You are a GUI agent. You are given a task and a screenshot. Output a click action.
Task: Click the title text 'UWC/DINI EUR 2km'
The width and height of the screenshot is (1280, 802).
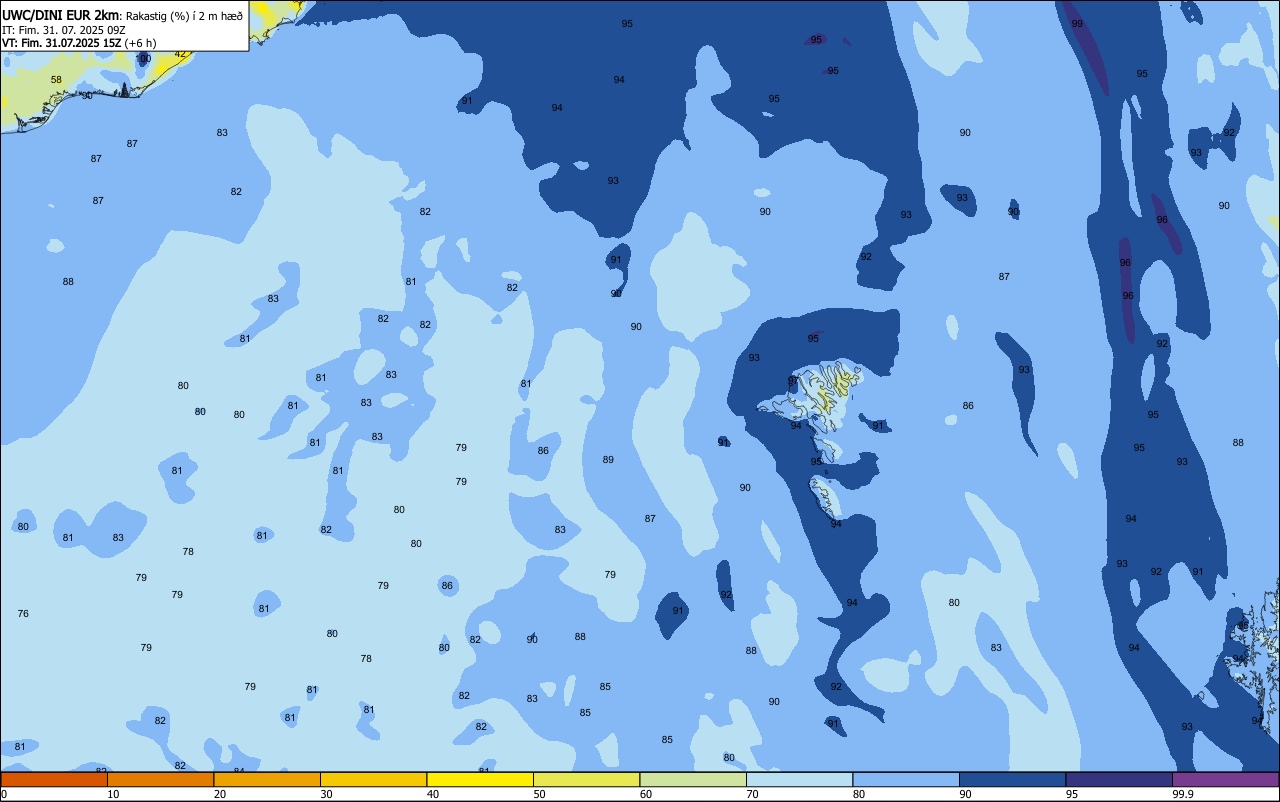click(61, 15)
